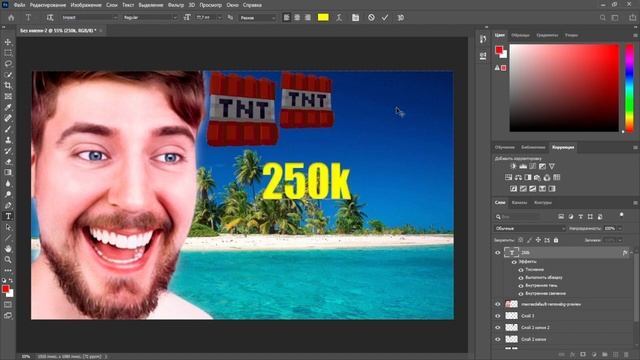Click the delete layer trash icon
Screen dimensions: 640x360
pyautogui.click(x=627, y=355)
